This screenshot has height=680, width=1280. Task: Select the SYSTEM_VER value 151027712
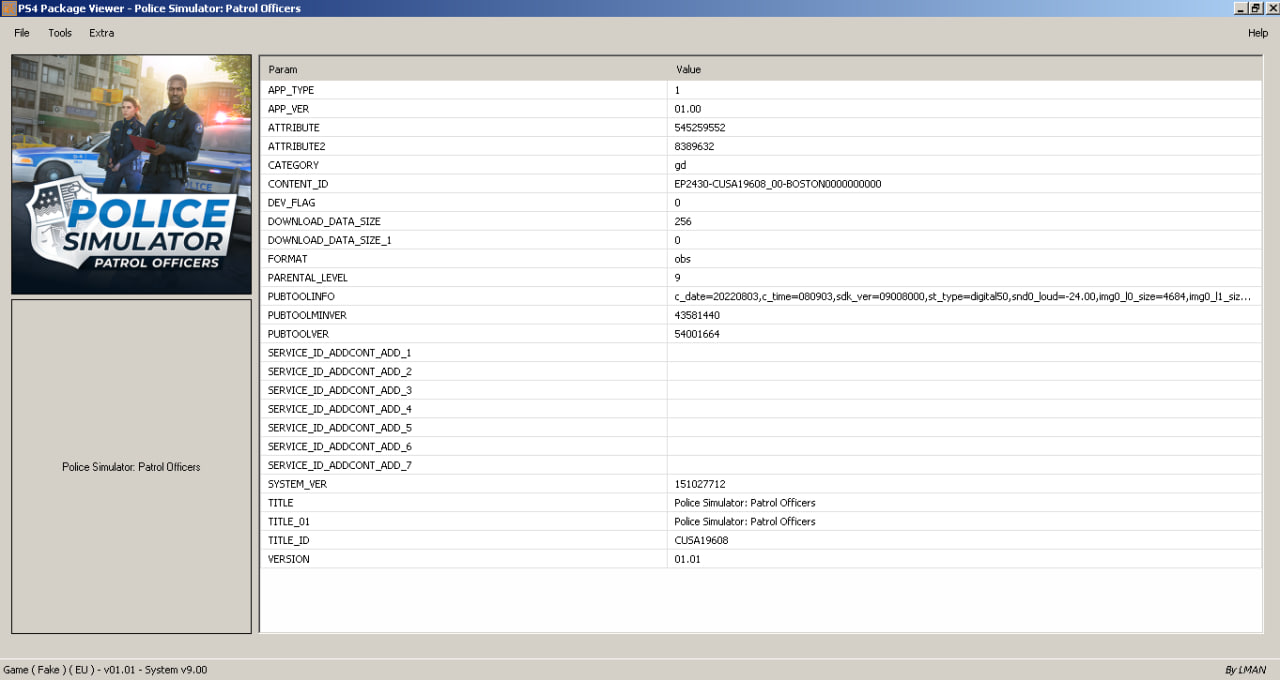[x=965, y=484]
